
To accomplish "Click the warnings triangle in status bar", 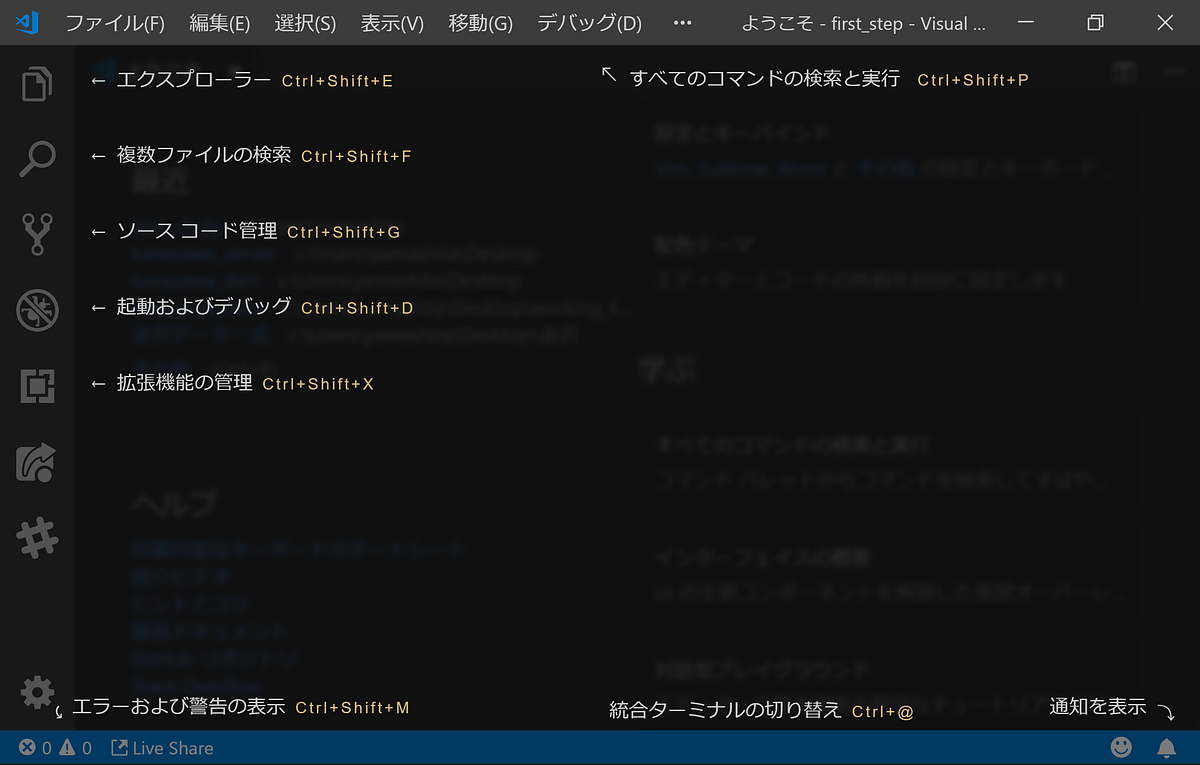I will pos(67,748).
